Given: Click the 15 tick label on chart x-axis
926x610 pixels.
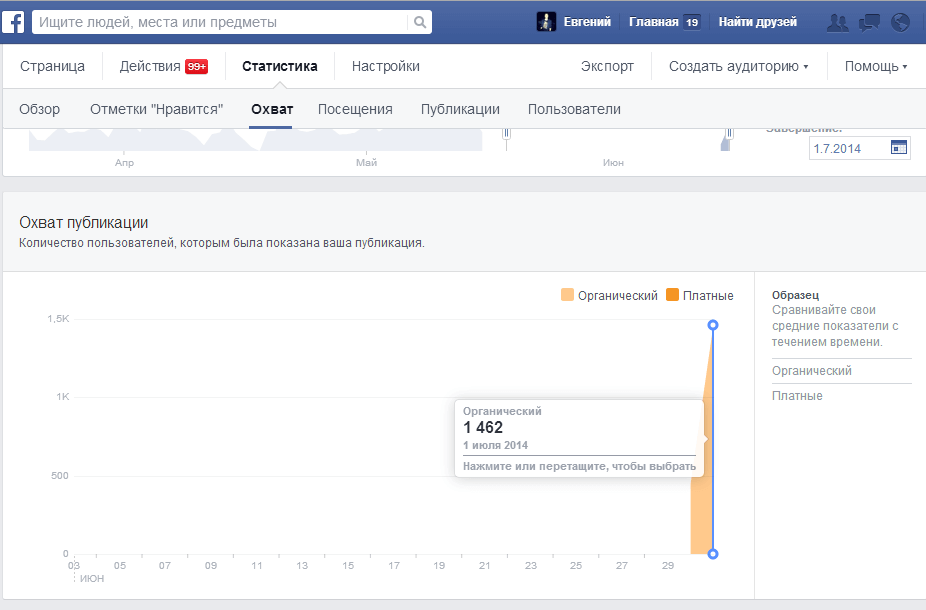Looking at the screenshot, I should [348, 566].
